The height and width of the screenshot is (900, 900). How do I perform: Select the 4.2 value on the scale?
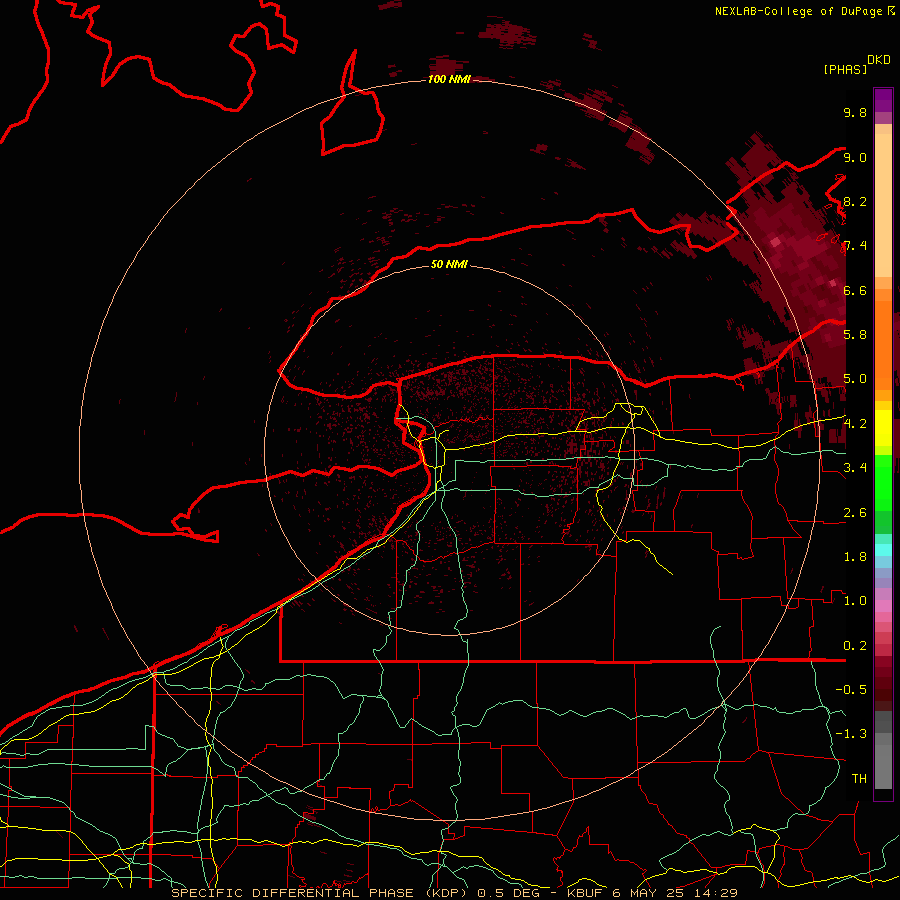coord(855,424)
